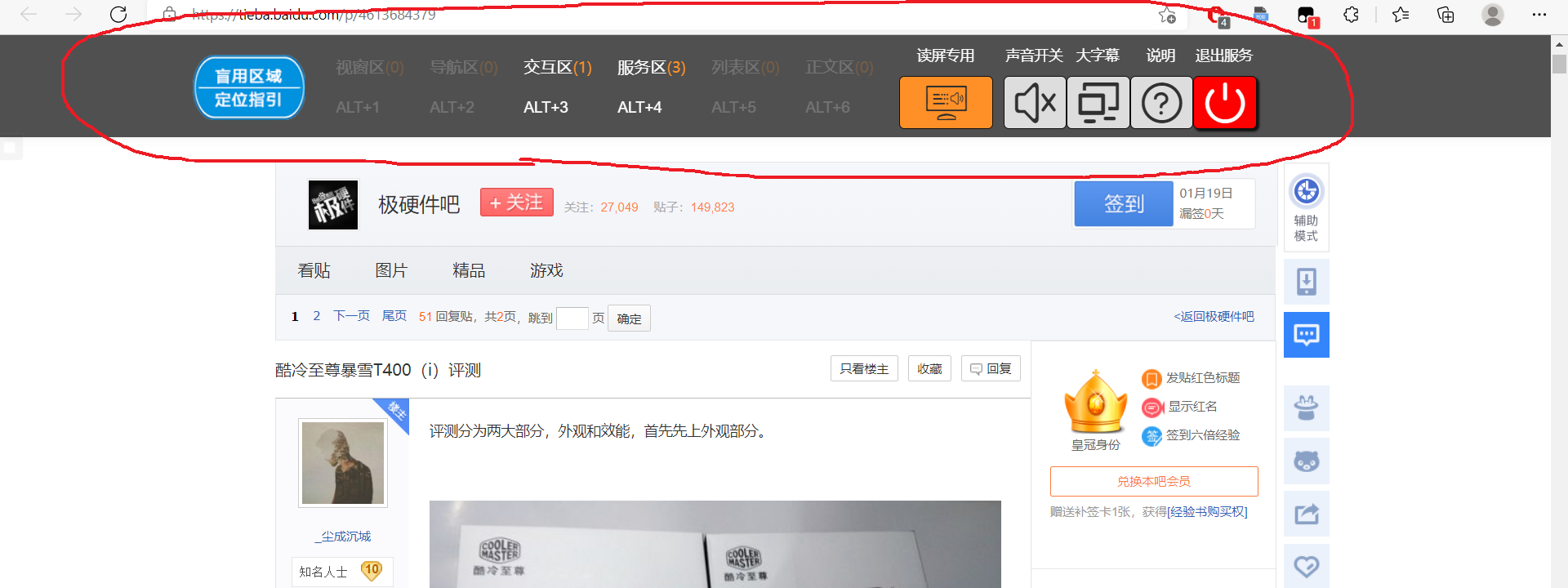Click the blue chat message sidebar icon
The image size is (1568, 588).
1306,335
